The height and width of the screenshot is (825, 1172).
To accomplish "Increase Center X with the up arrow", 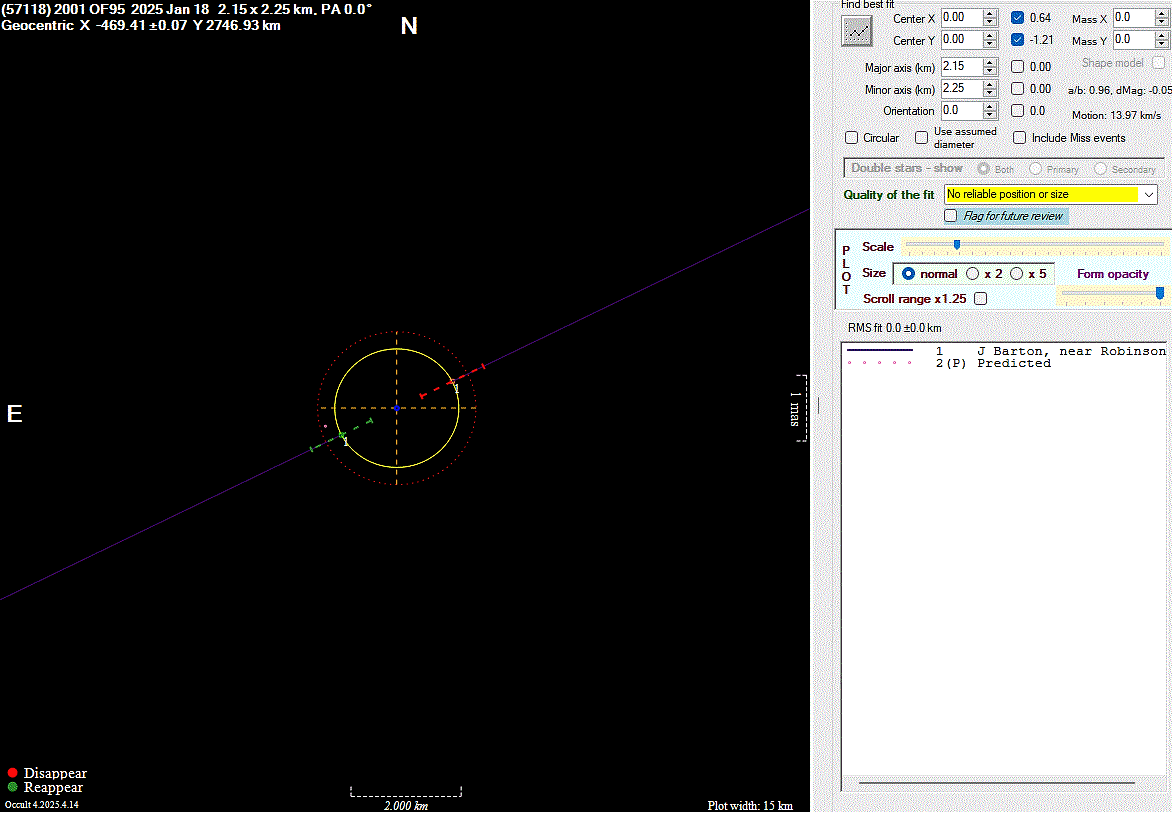I will tap(990, 13).
